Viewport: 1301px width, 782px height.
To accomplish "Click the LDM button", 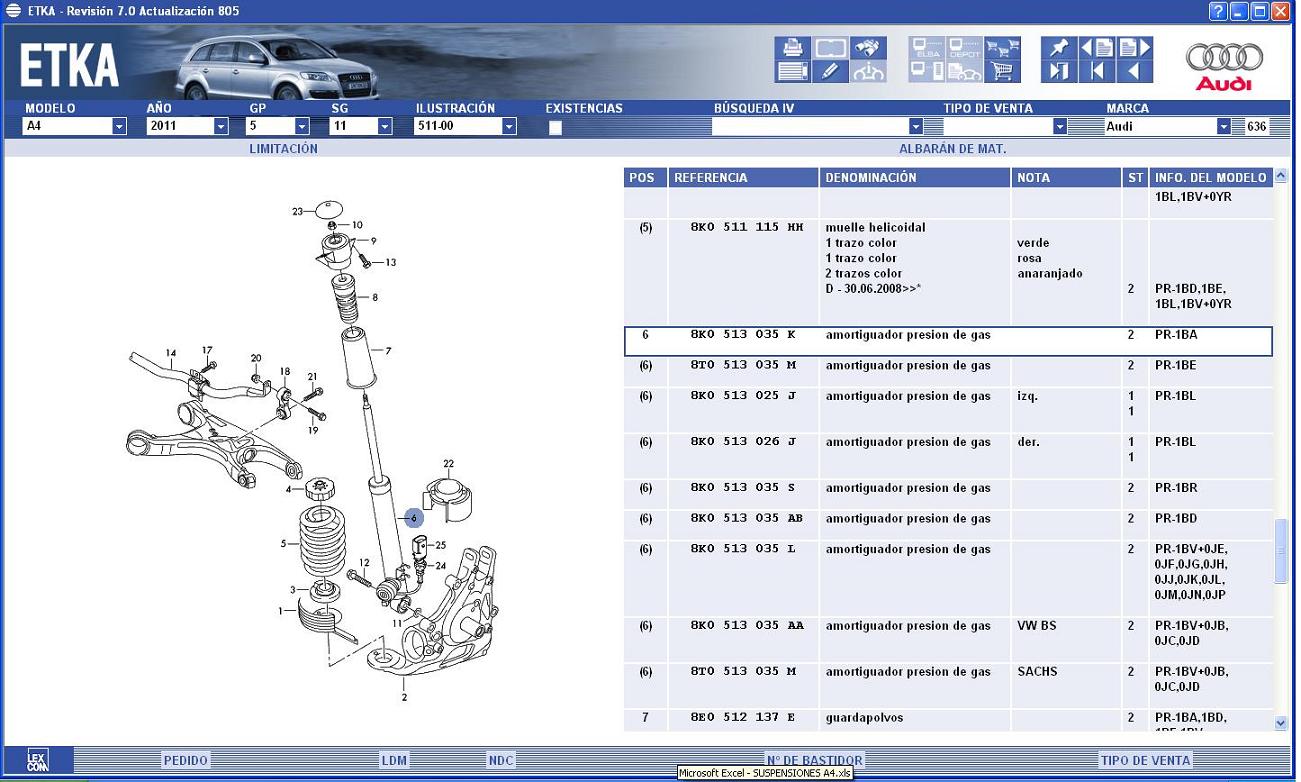I will [394, 760].
